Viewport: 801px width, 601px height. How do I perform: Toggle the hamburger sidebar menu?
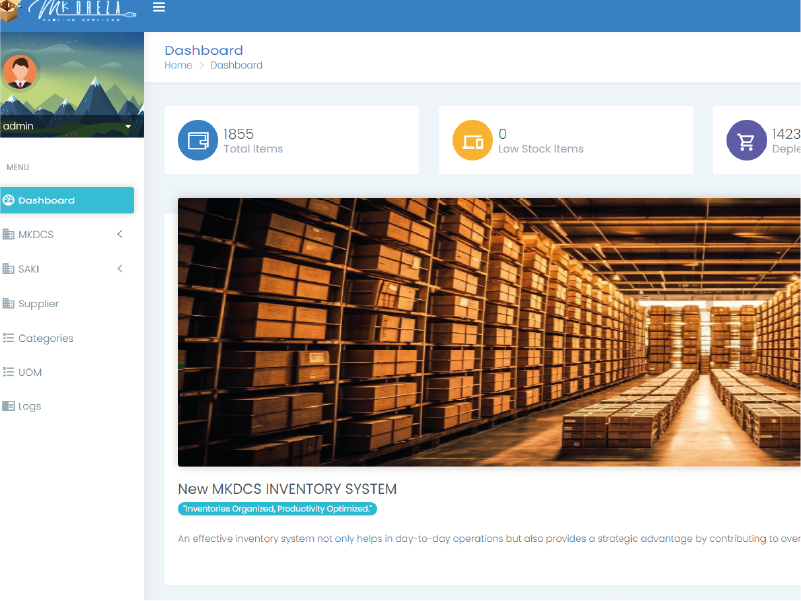[159, 7]
